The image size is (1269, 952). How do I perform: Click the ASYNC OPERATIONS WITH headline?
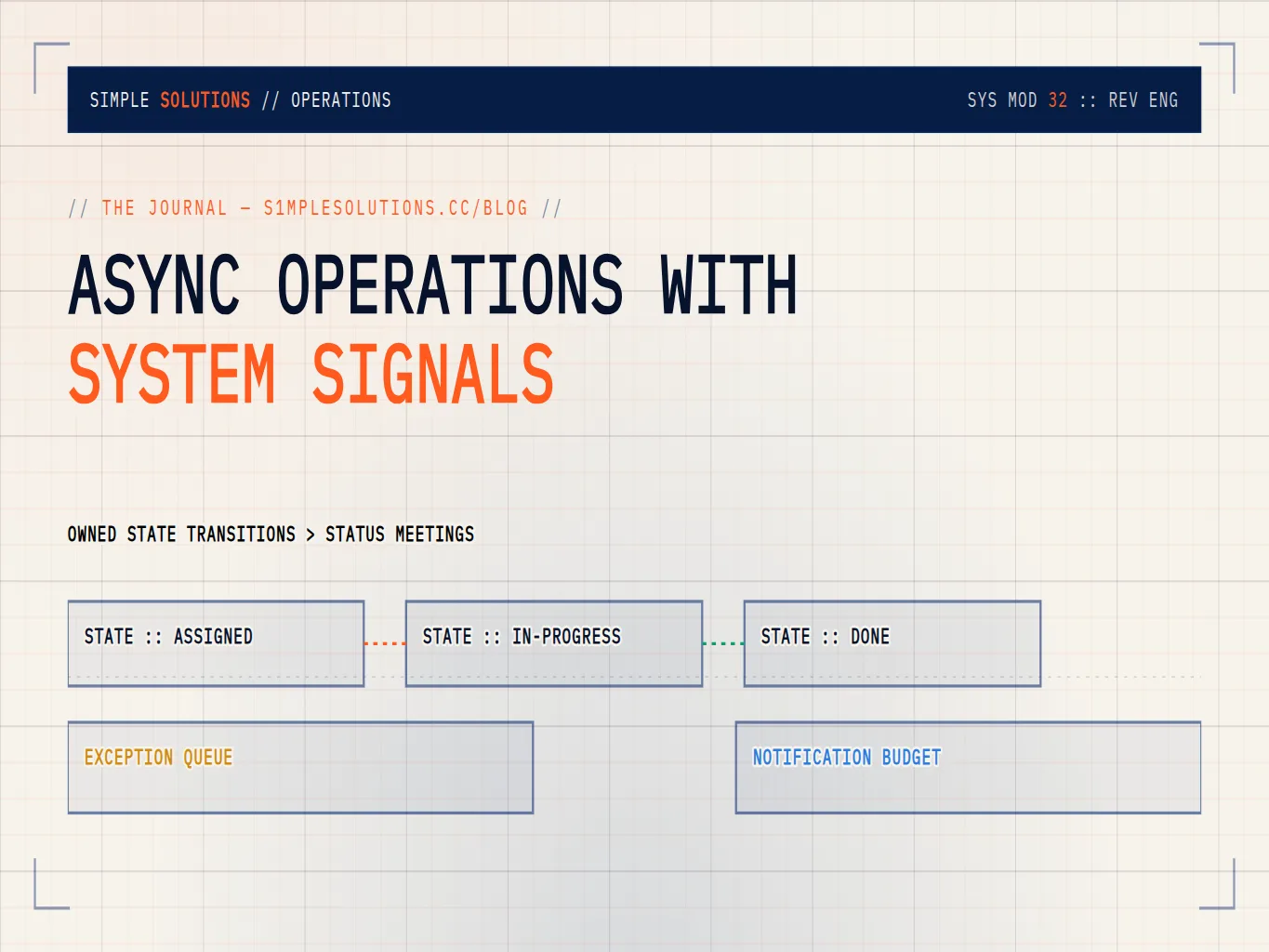[433, 285]
